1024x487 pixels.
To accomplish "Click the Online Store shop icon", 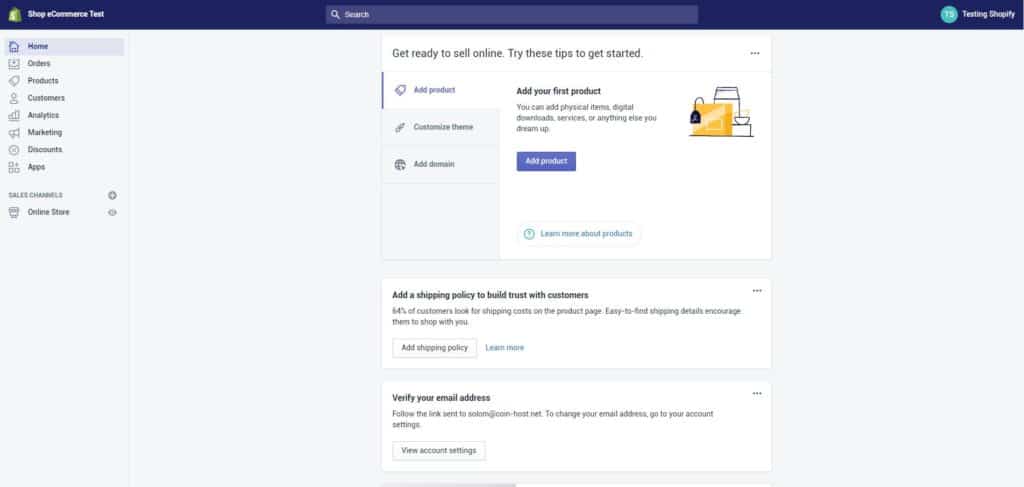I will [x=14, y=212].
